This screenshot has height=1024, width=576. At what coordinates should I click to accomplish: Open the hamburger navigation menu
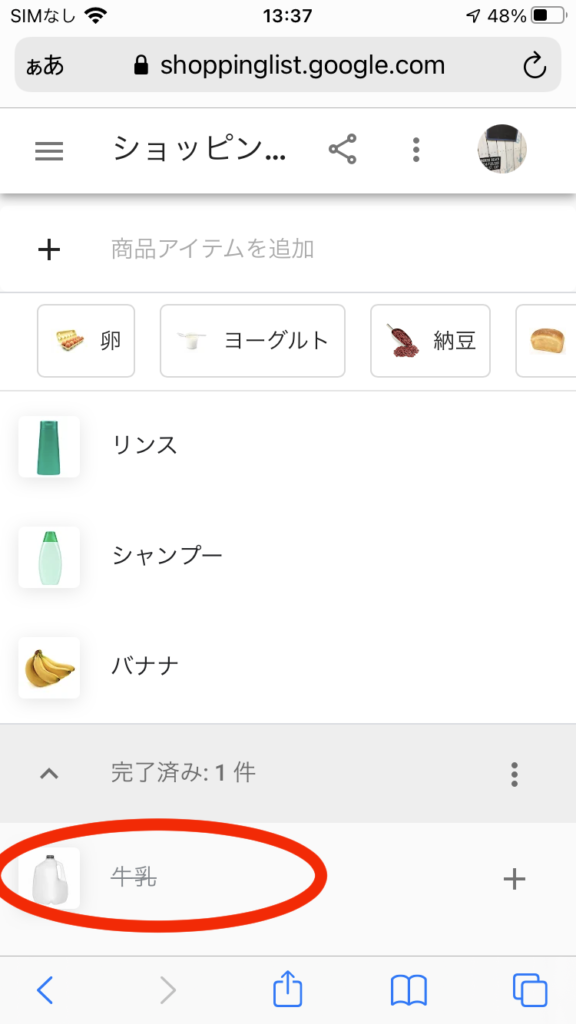[x=49, y=152]
